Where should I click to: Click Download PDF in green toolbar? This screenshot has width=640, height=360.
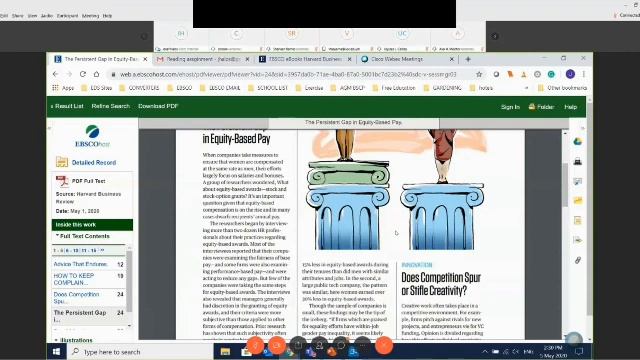pos(158,106)
